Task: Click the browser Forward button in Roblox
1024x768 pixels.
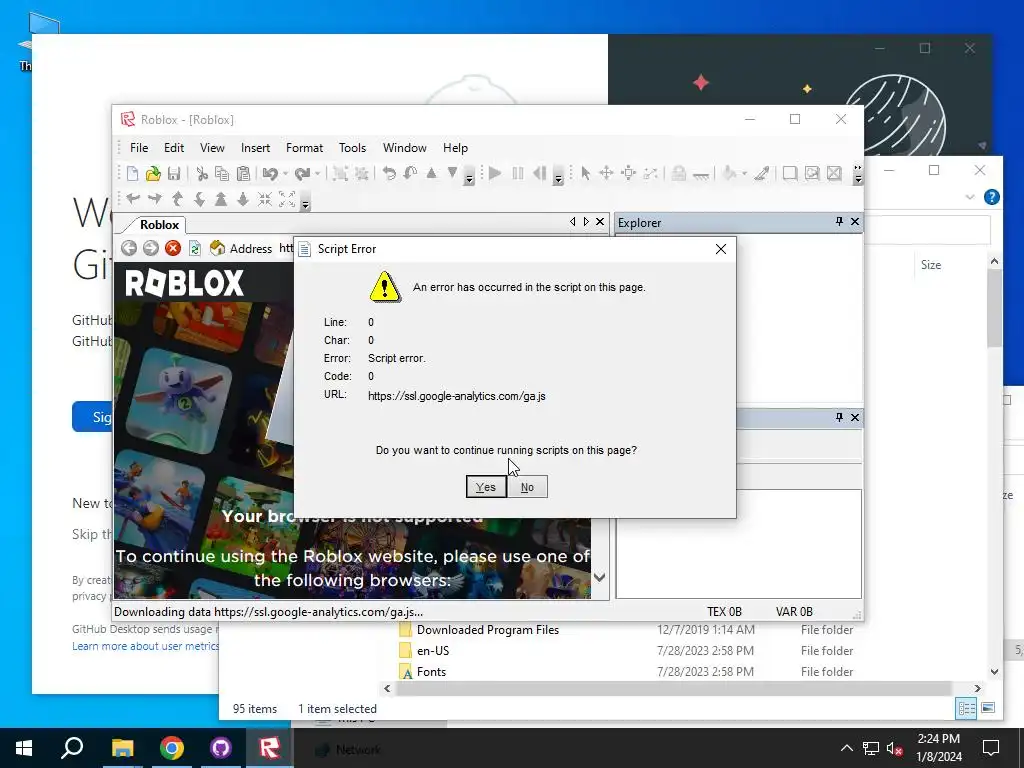Action: pos(151,248)
